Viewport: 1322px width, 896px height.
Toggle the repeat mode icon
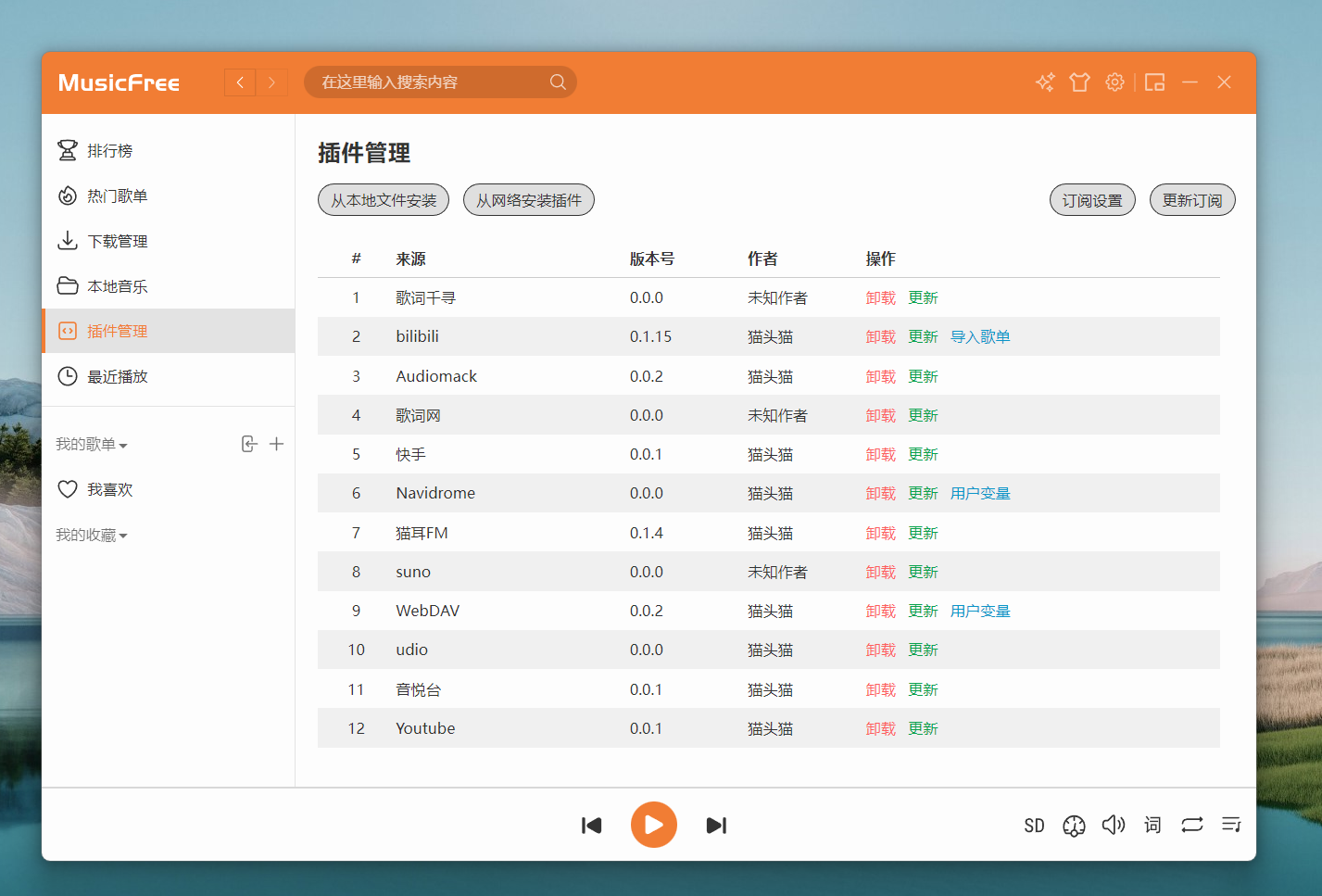point(1191,825)
